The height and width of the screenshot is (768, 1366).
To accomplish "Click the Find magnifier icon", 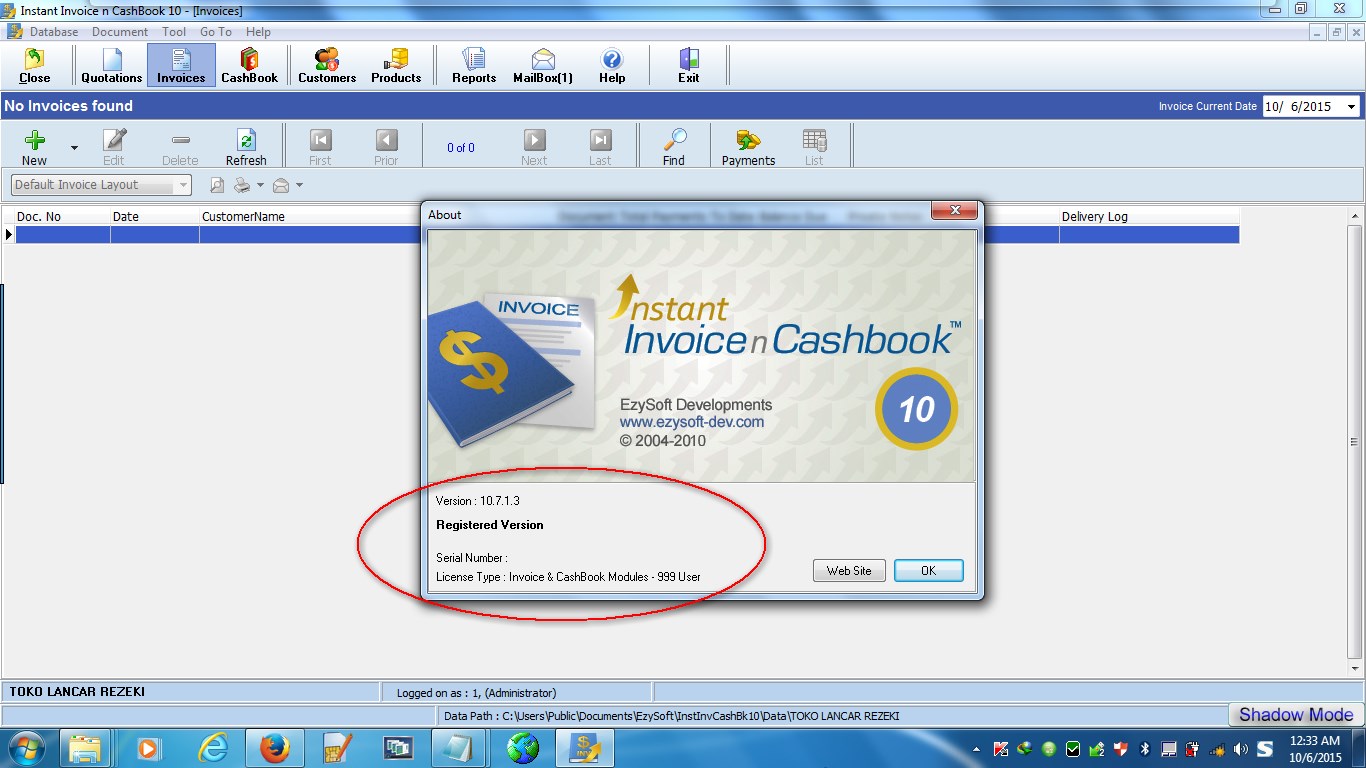I will 674,147.
